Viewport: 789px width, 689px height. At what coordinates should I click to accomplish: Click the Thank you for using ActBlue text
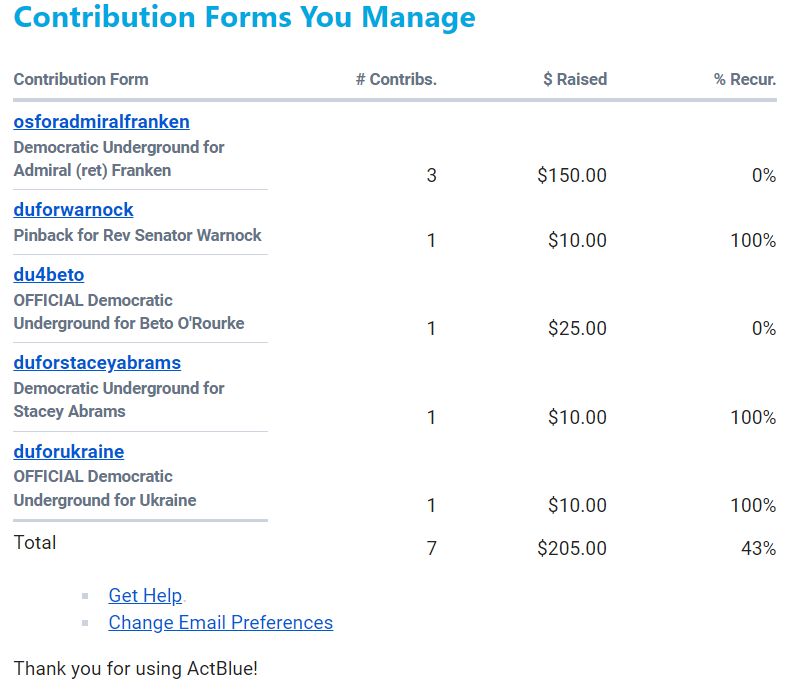click(x=135, y=669)
